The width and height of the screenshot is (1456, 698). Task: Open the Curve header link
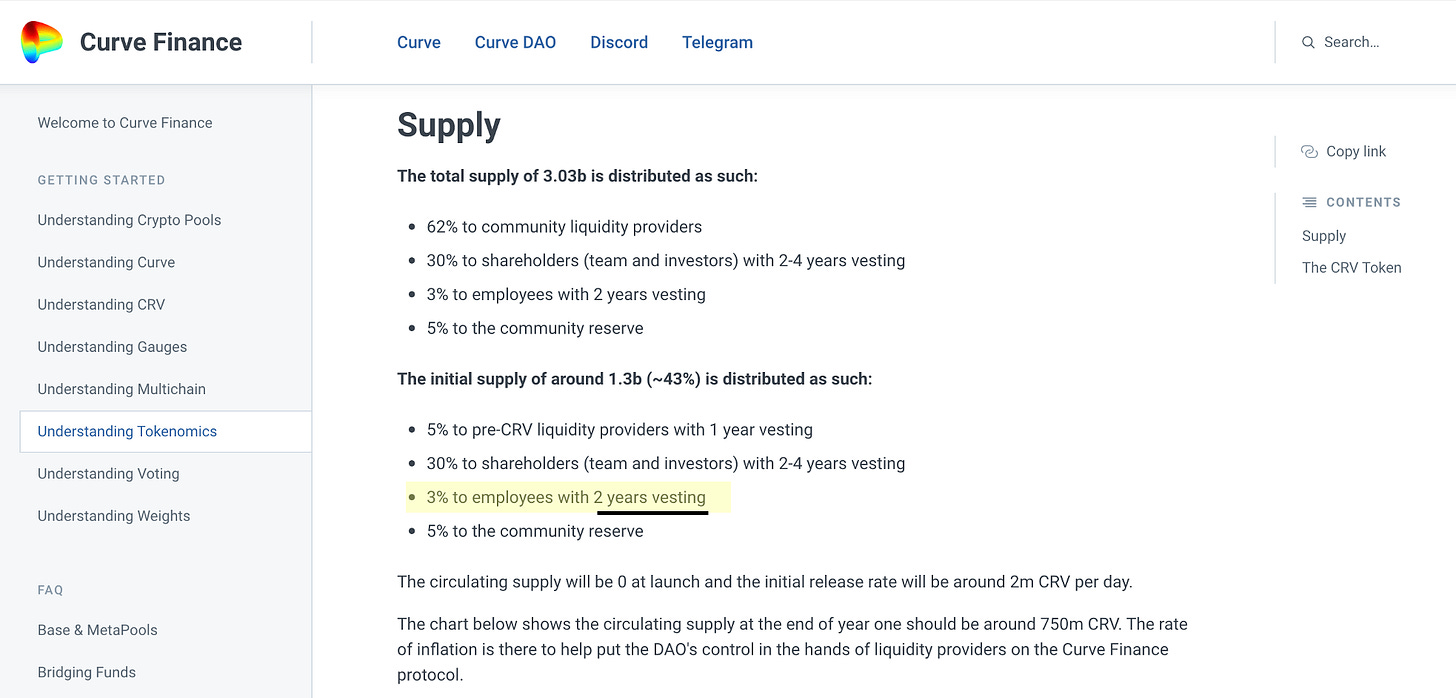point(419,42)
